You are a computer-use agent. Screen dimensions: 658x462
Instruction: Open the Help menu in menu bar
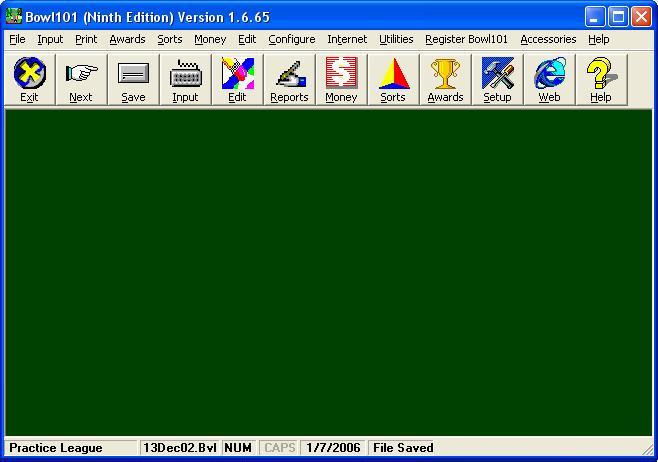tap(598, 39)
